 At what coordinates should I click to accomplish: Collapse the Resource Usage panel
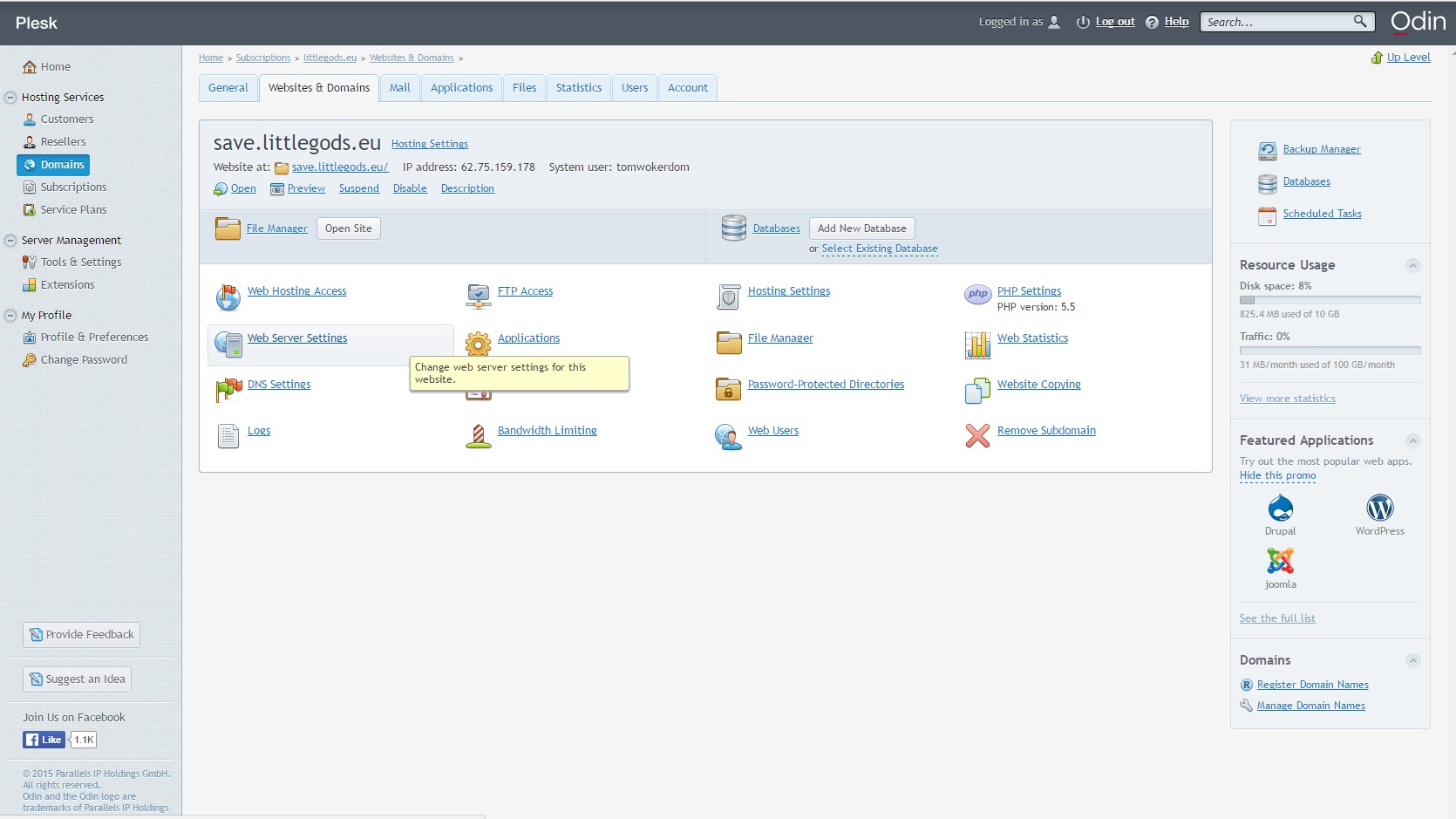tap(1413, 265)
